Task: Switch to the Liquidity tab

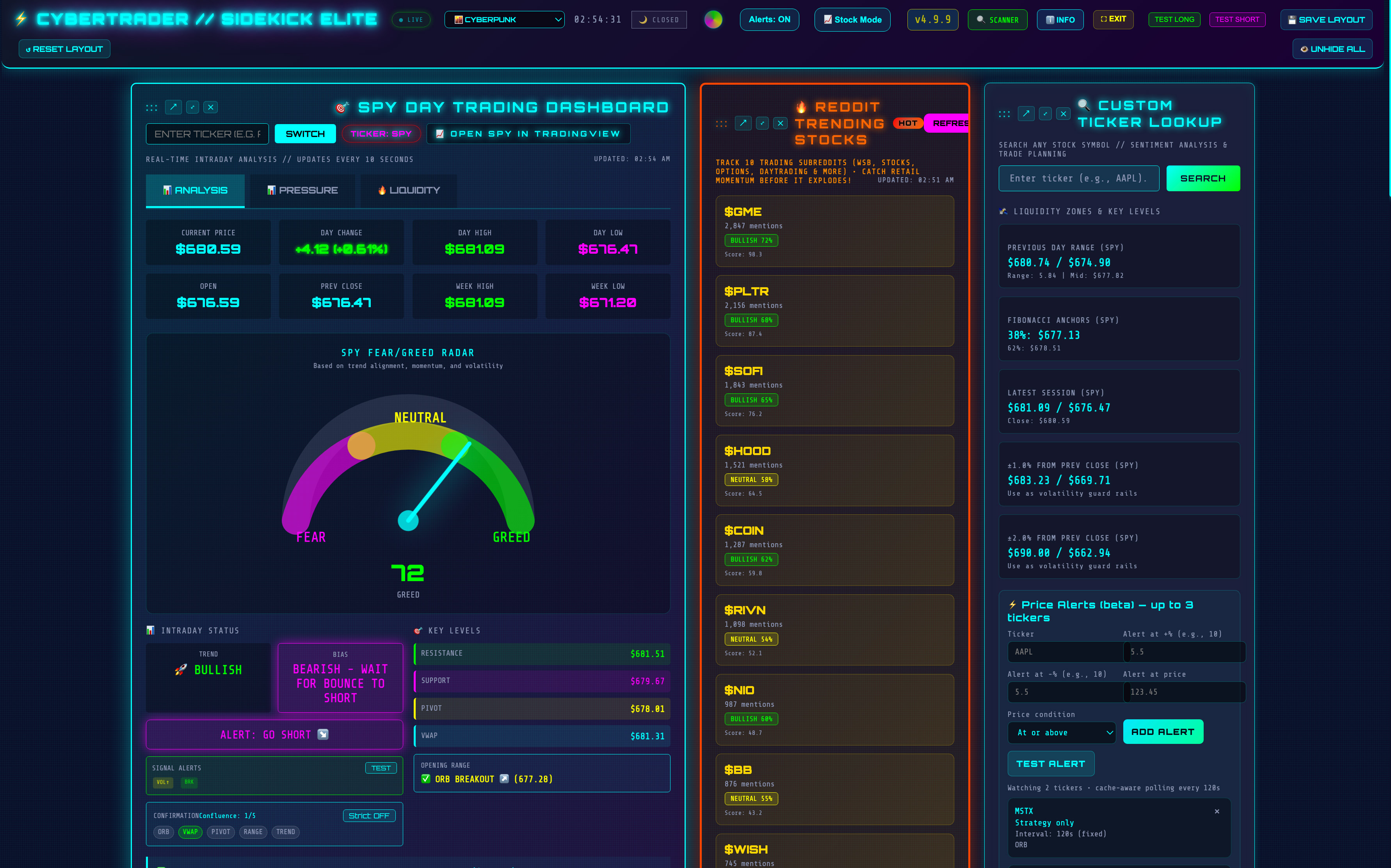Action: click(409, 190)
